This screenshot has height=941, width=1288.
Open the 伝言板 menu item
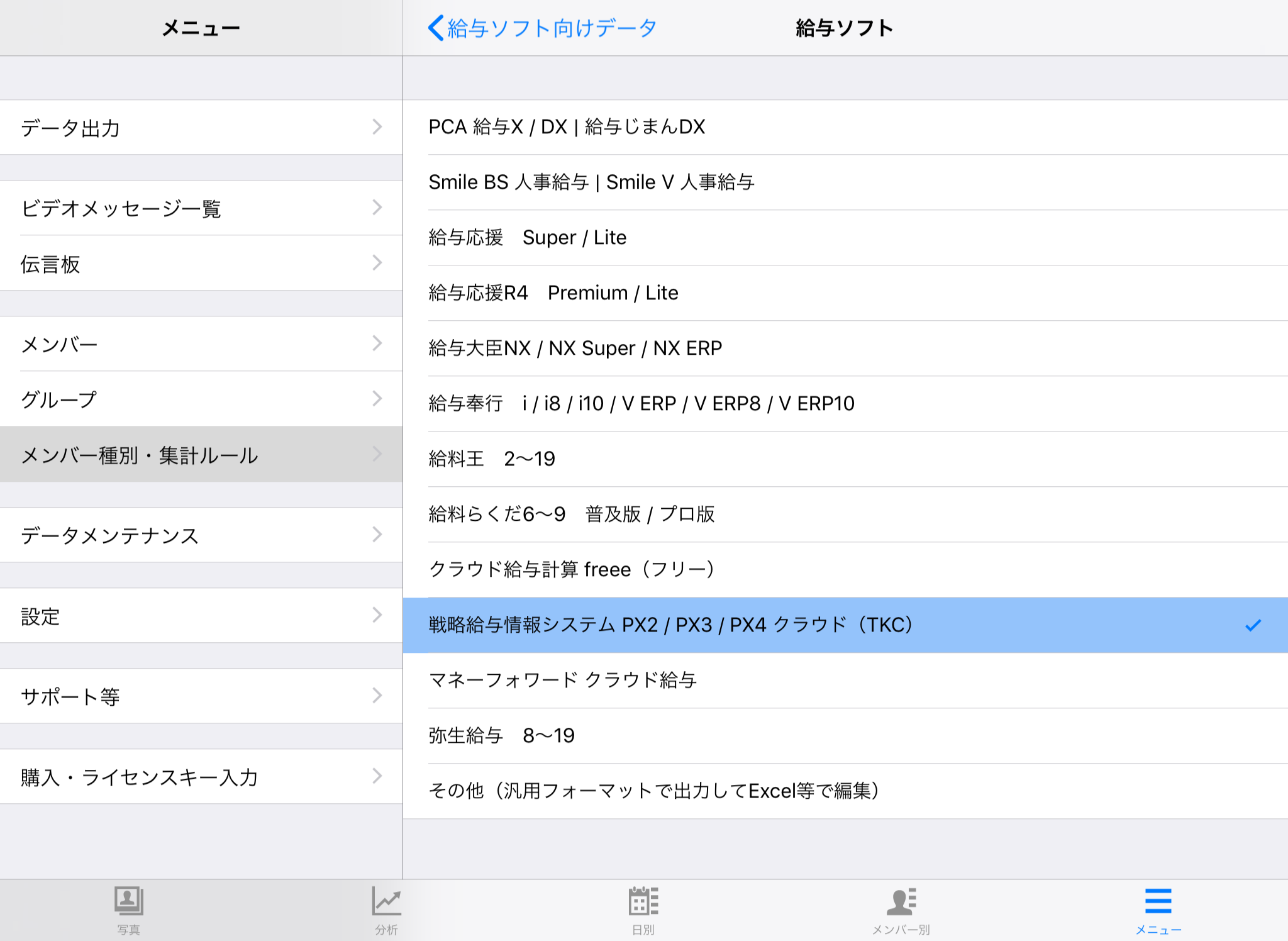click(x=201, y=263)
